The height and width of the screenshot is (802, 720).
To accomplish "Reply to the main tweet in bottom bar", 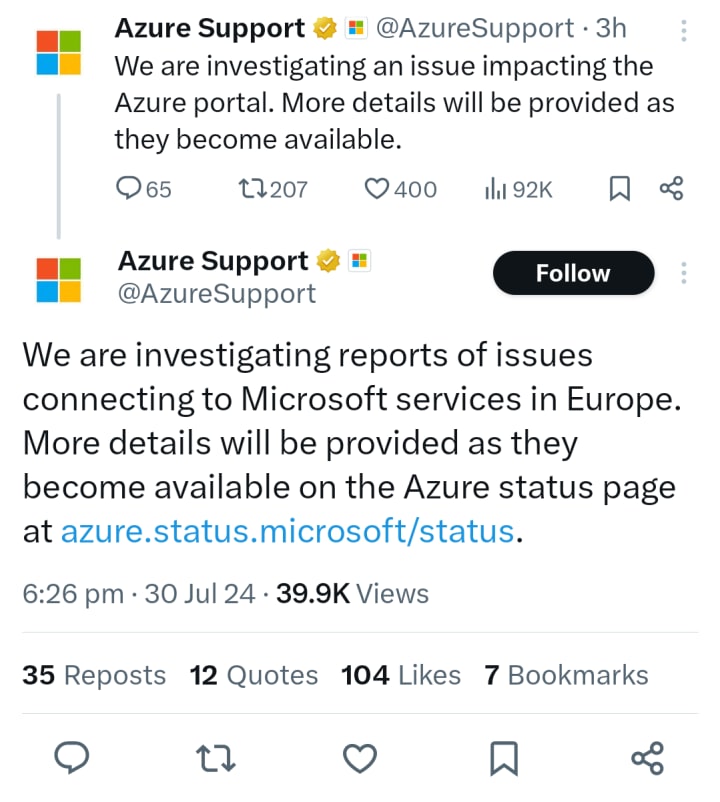I will pyautogui.click(x=72, y=759).
